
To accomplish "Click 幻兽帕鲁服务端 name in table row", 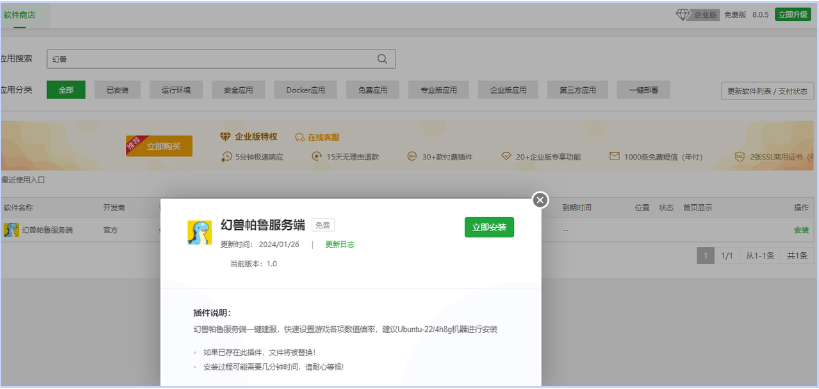I will (48, 230).
